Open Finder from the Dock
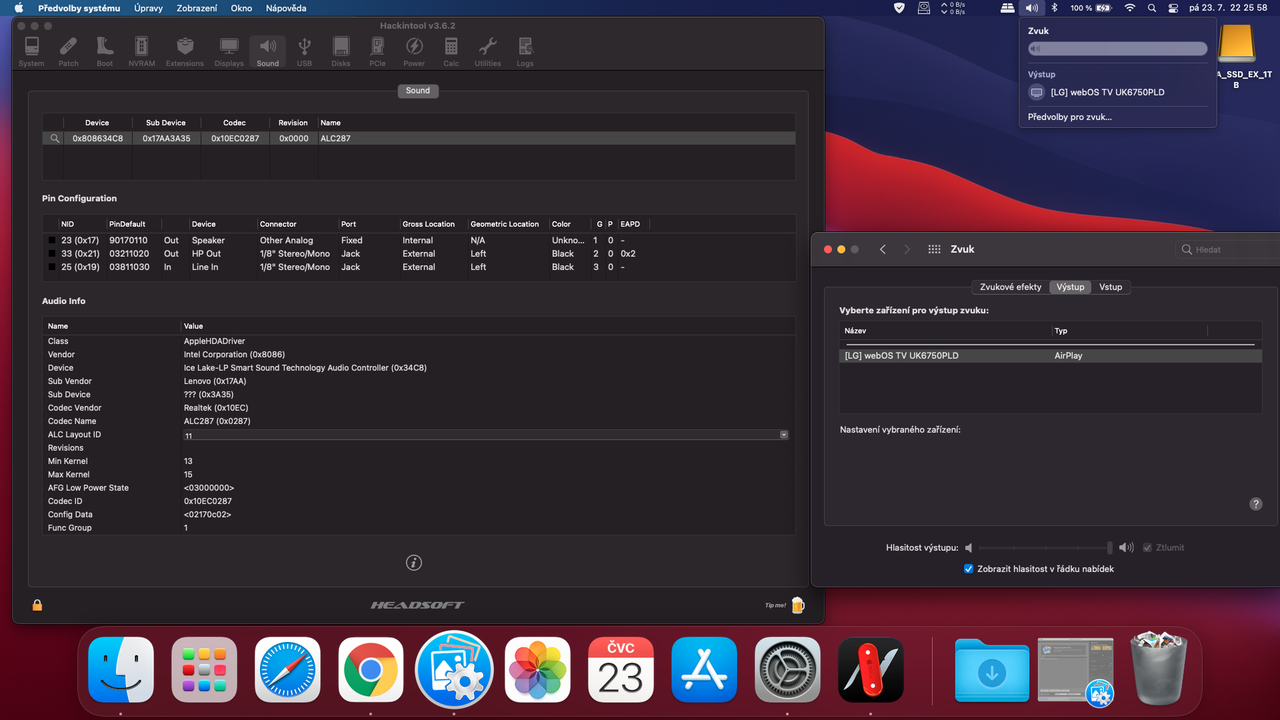 [x=120, y=669]
